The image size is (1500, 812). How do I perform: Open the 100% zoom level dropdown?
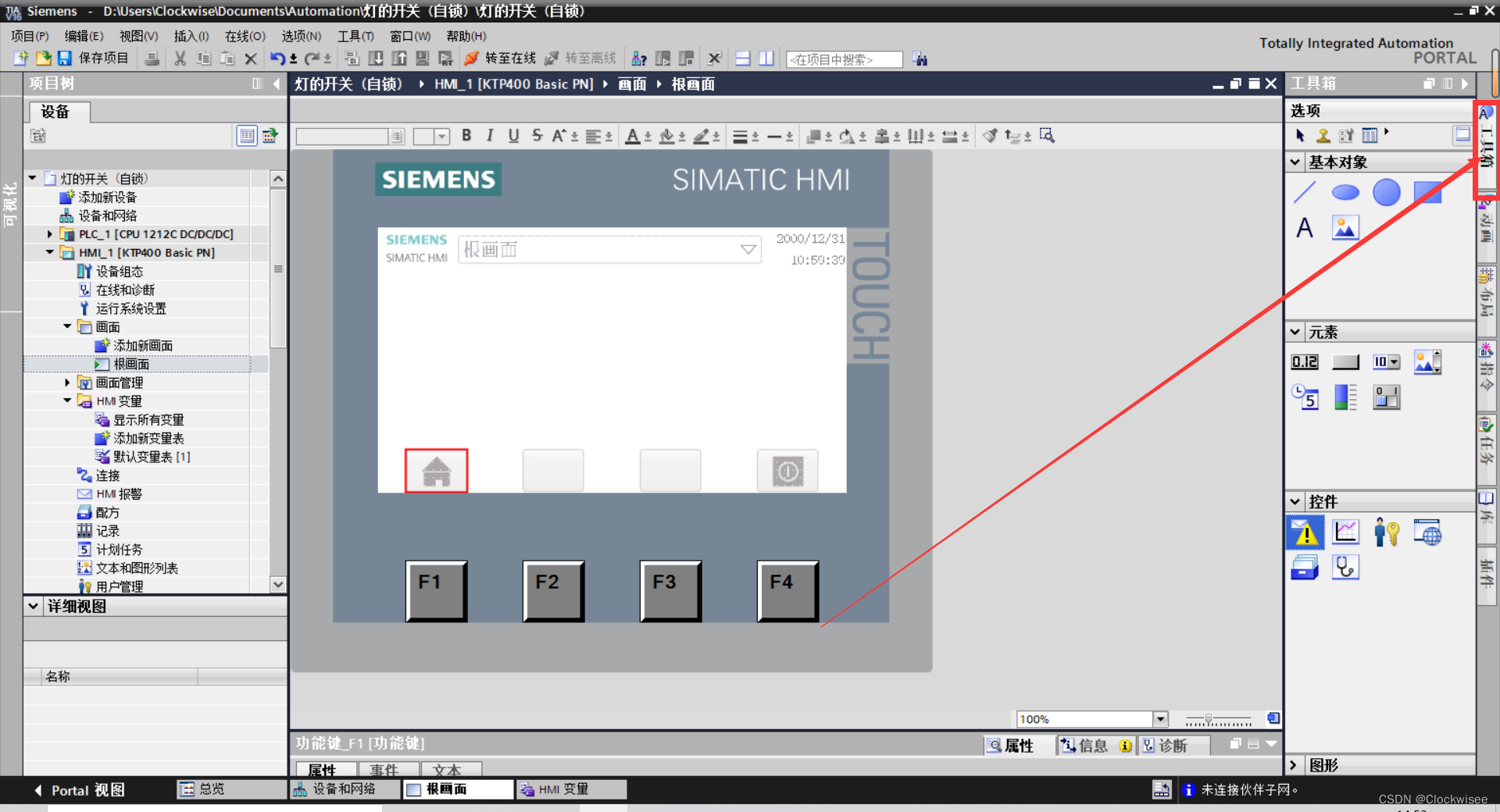[x=1161, y=719]
